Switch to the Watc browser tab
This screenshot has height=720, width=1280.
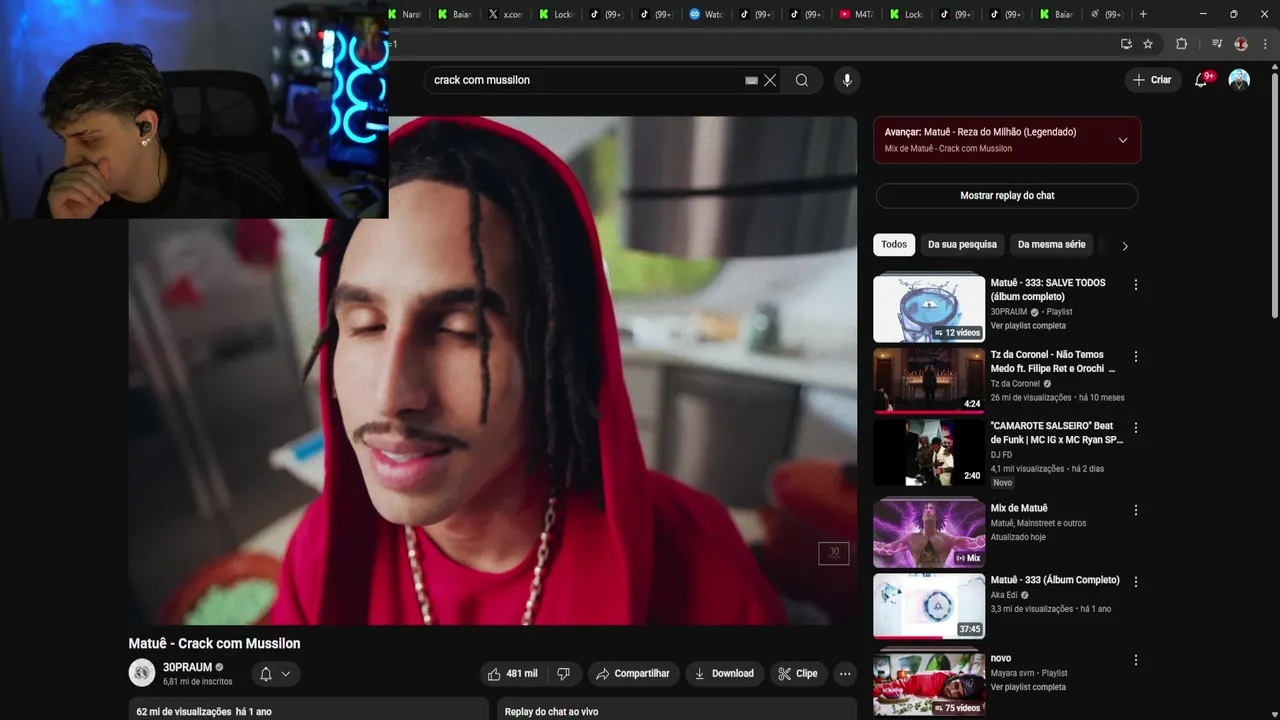(707, 14)
